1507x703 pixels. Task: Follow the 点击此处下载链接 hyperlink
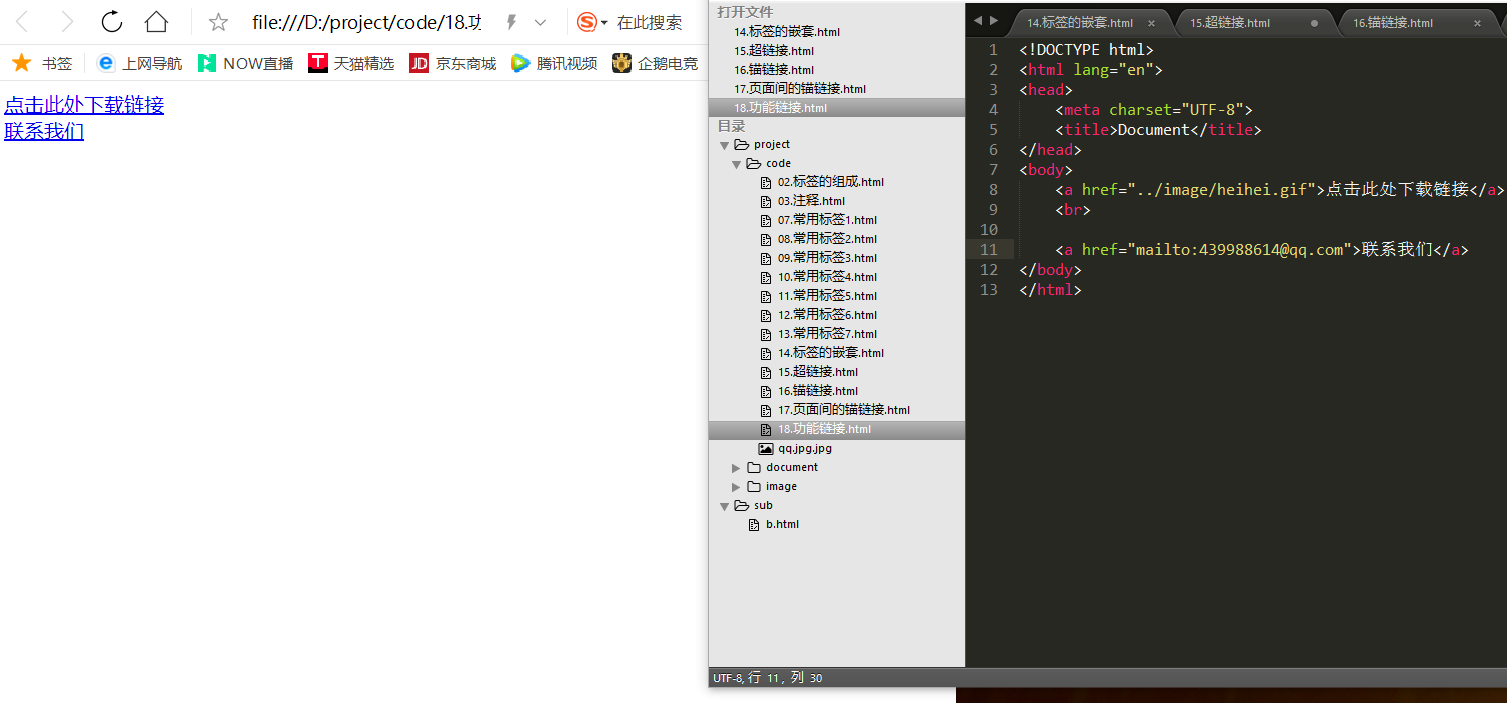(84, 105)
